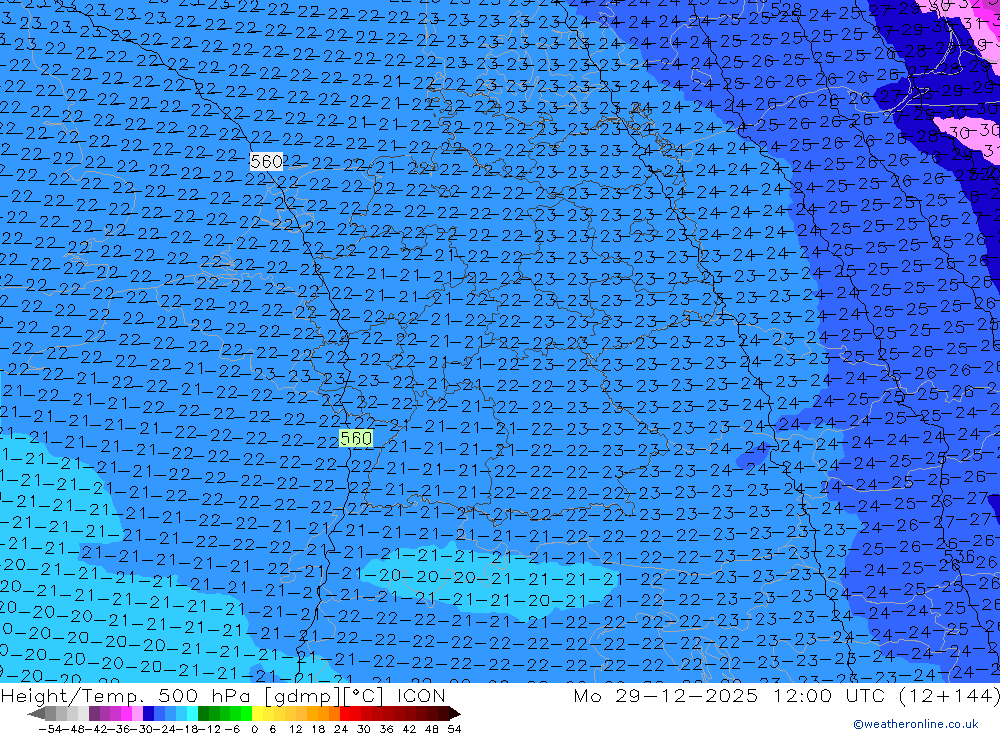Pick the bright red swatch above 24
This screenshot has height=733, width=1000.
pos(345,714)
